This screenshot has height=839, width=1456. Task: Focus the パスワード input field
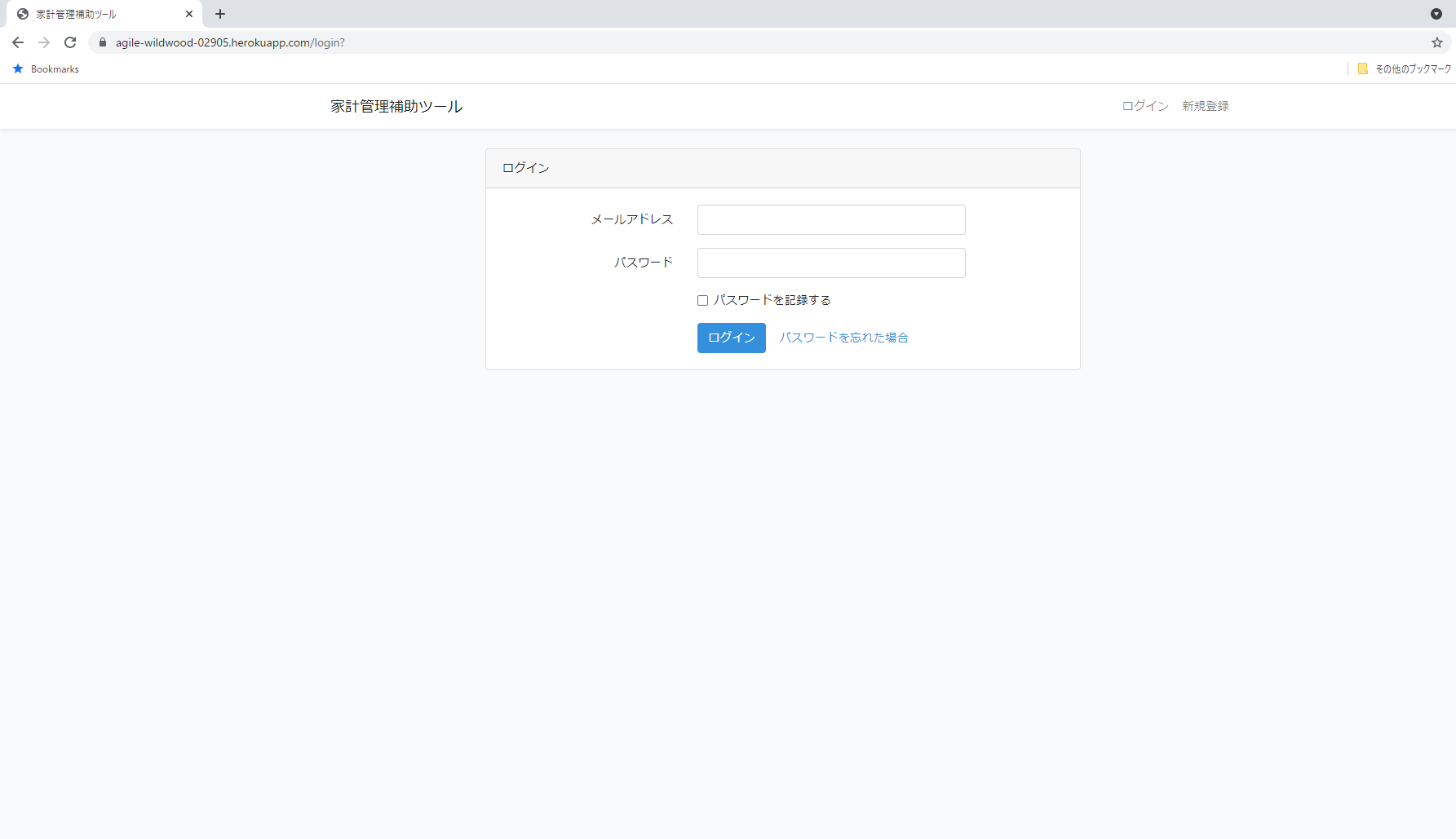pos(831,263)
